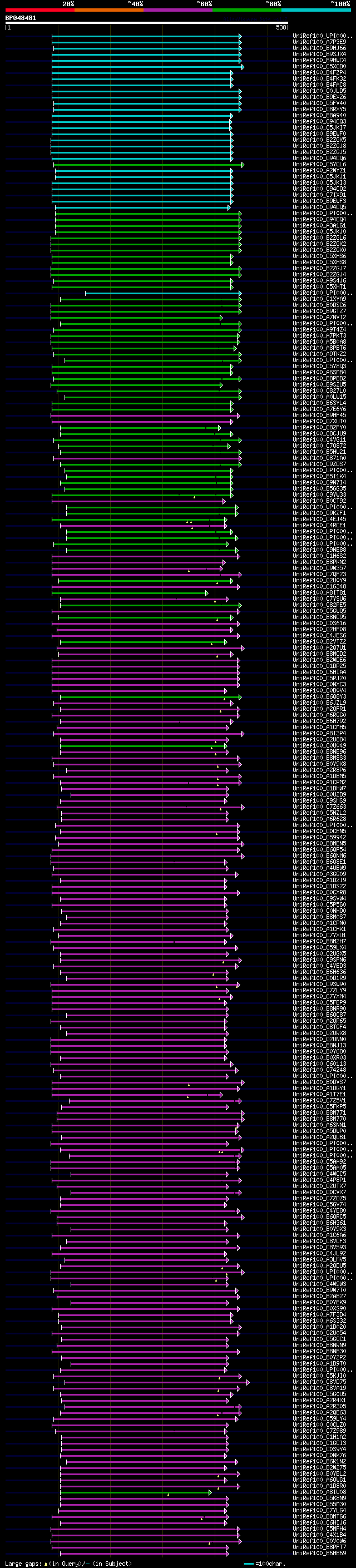This screenshot has width=356, height=1568.
Task: Select hit label UniRef100_C7IX91
Action: pyautogui.click(x=319, y=195)
